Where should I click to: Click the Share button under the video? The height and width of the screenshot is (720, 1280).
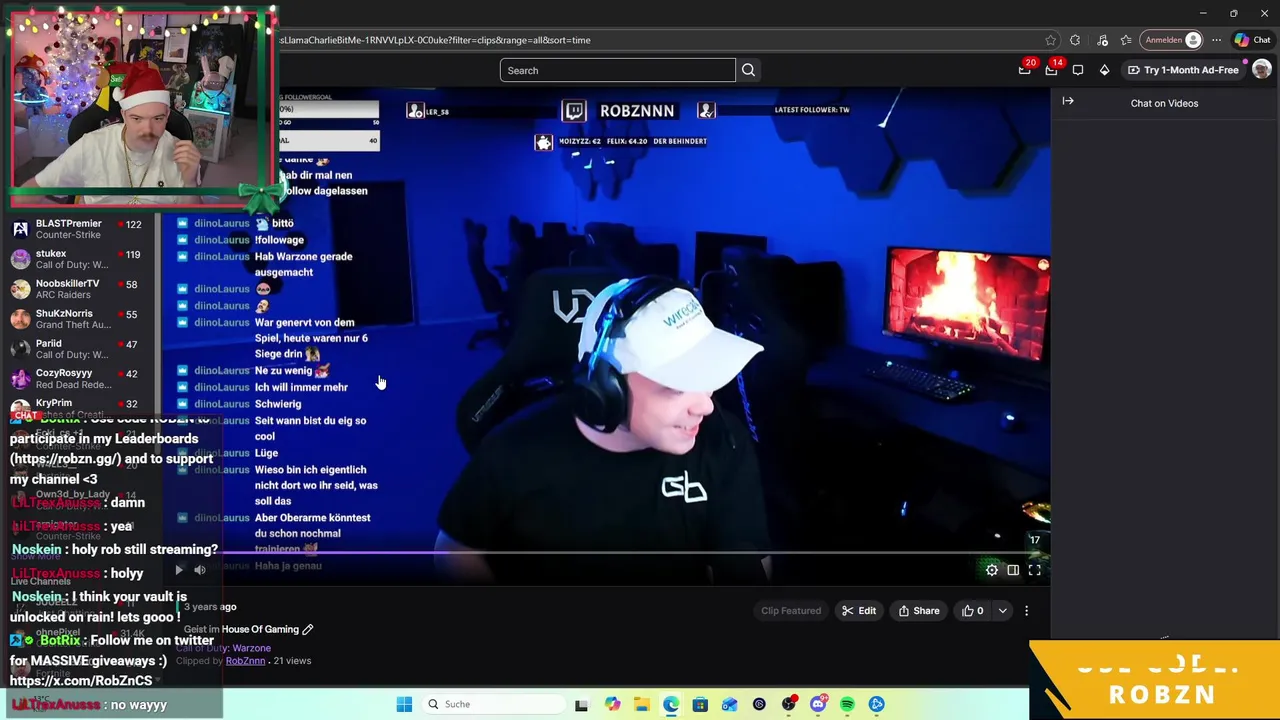[x=919, y=611]
